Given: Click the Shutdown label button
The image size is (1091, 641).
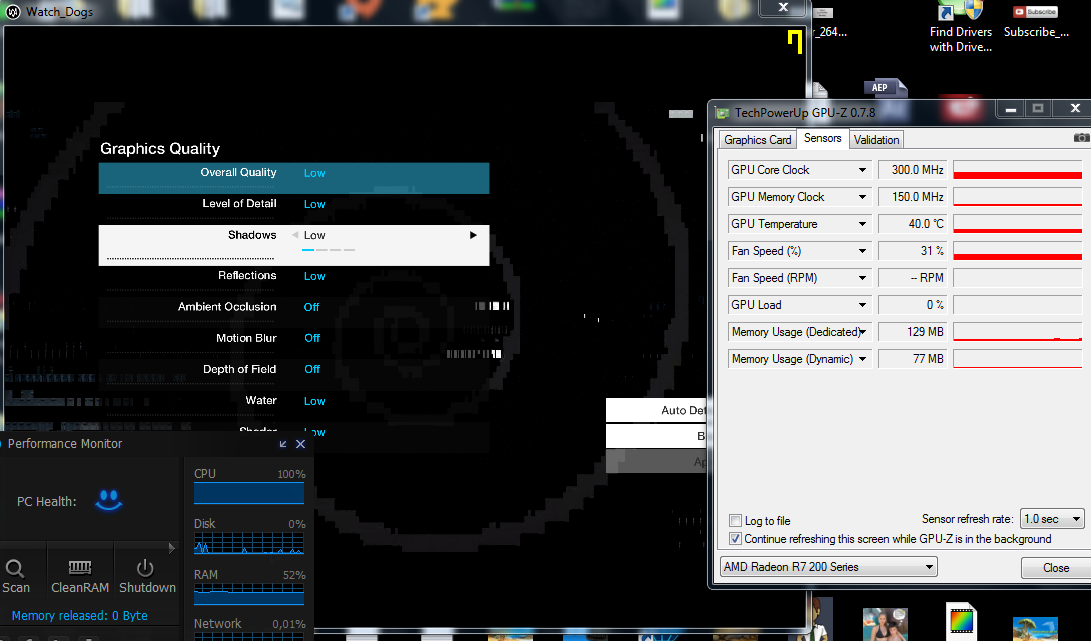Looking at the screenshot, I should point(148,587).
